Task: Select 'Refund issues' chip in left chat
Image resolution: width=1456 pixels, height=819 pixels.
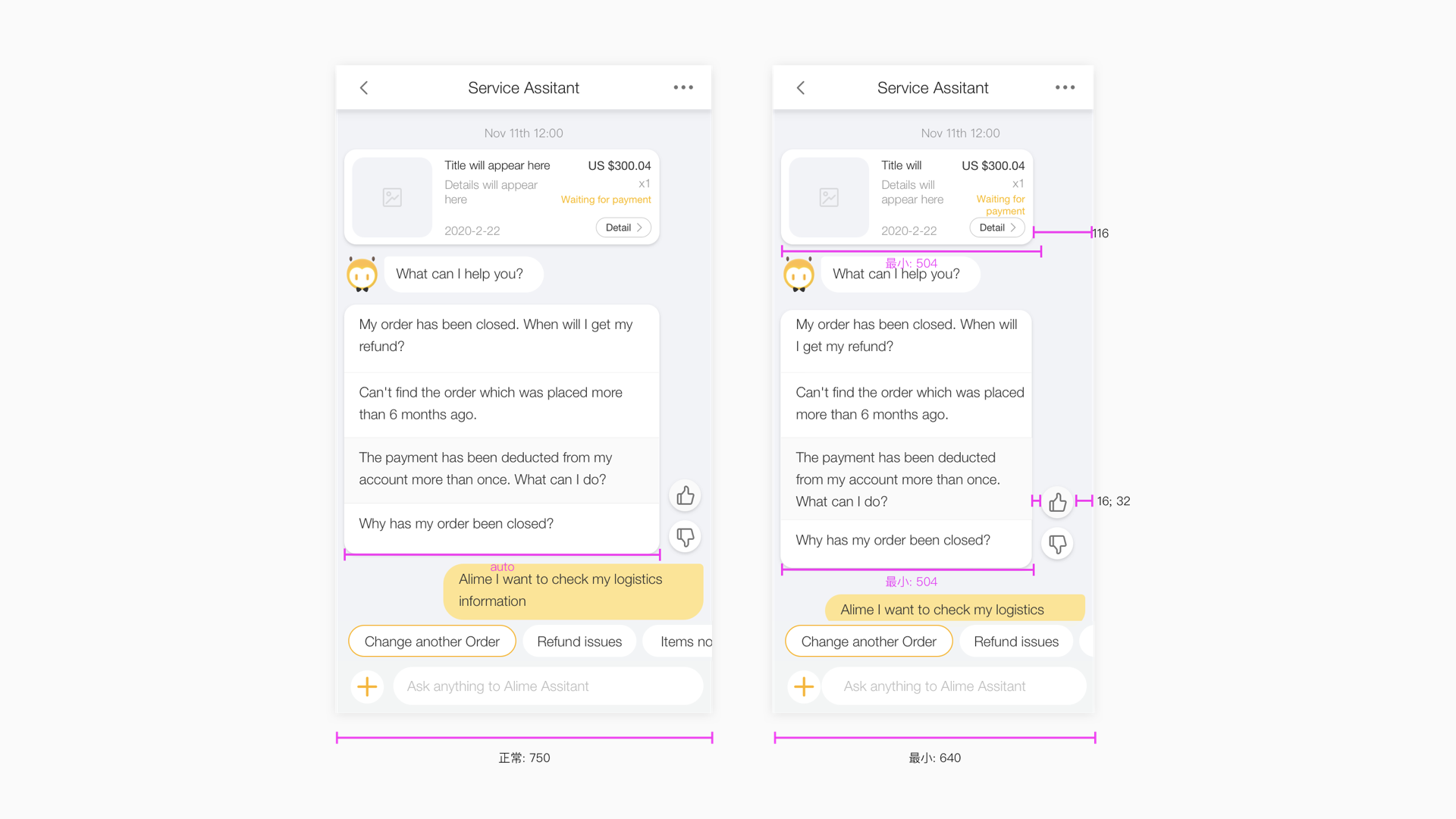Action: pyautogui.click(x=579, y=642)
